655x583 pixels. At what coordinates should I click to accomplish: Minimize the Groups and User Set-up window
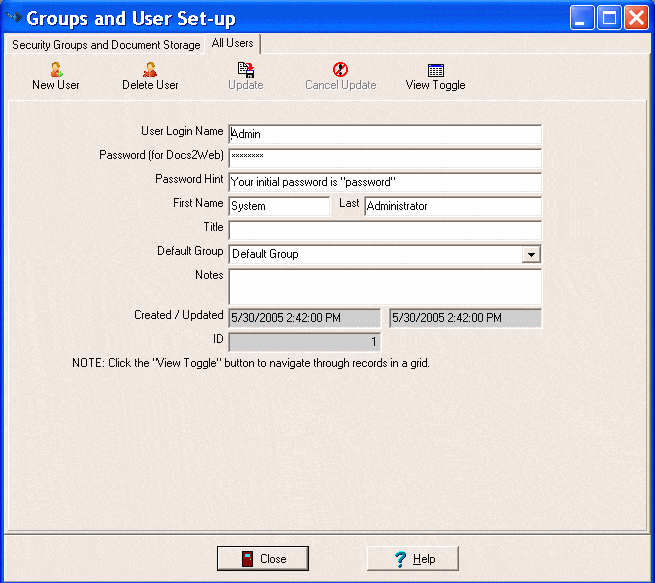tap(583, 18)
